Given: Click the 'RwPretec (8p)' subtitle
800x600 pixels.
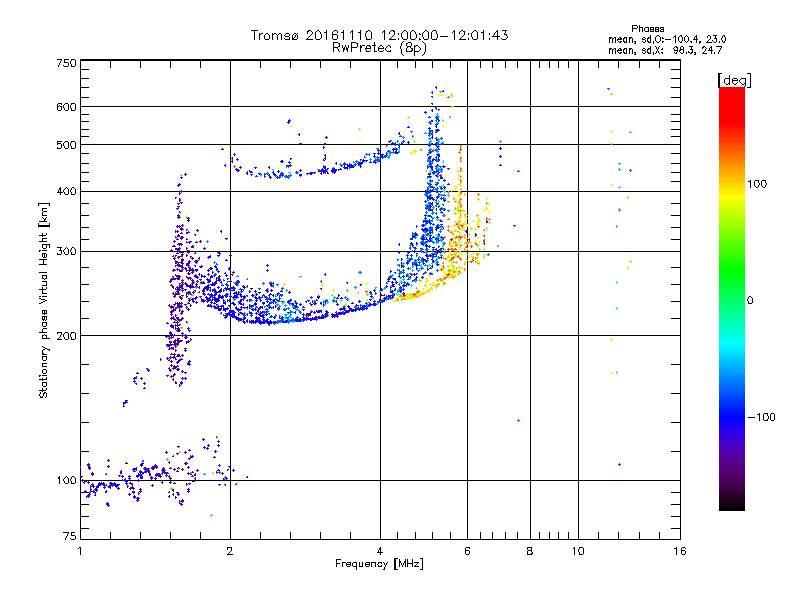Looking at the screenshot, I should click(x=379, y=48).
